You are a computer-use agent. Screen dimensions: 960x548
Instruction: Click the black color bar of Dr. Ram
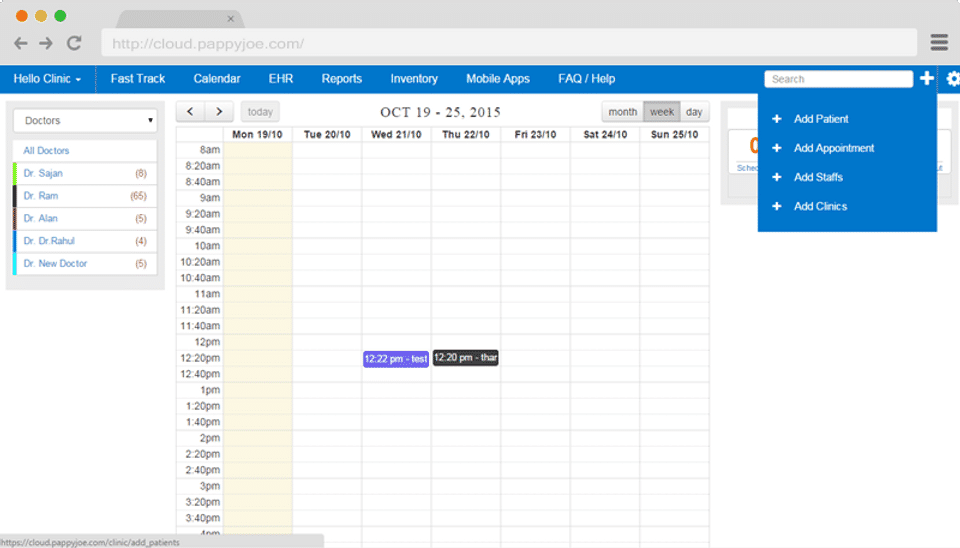click(15, 196)
